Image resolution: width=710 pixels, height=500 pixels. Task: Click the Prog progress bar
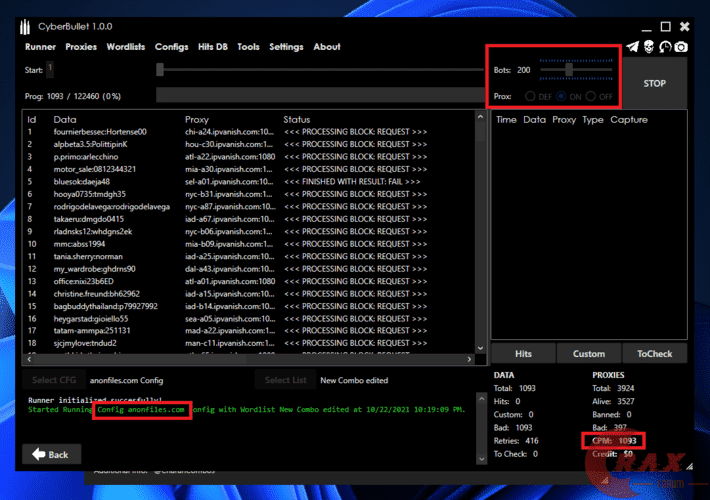[320, 95]
